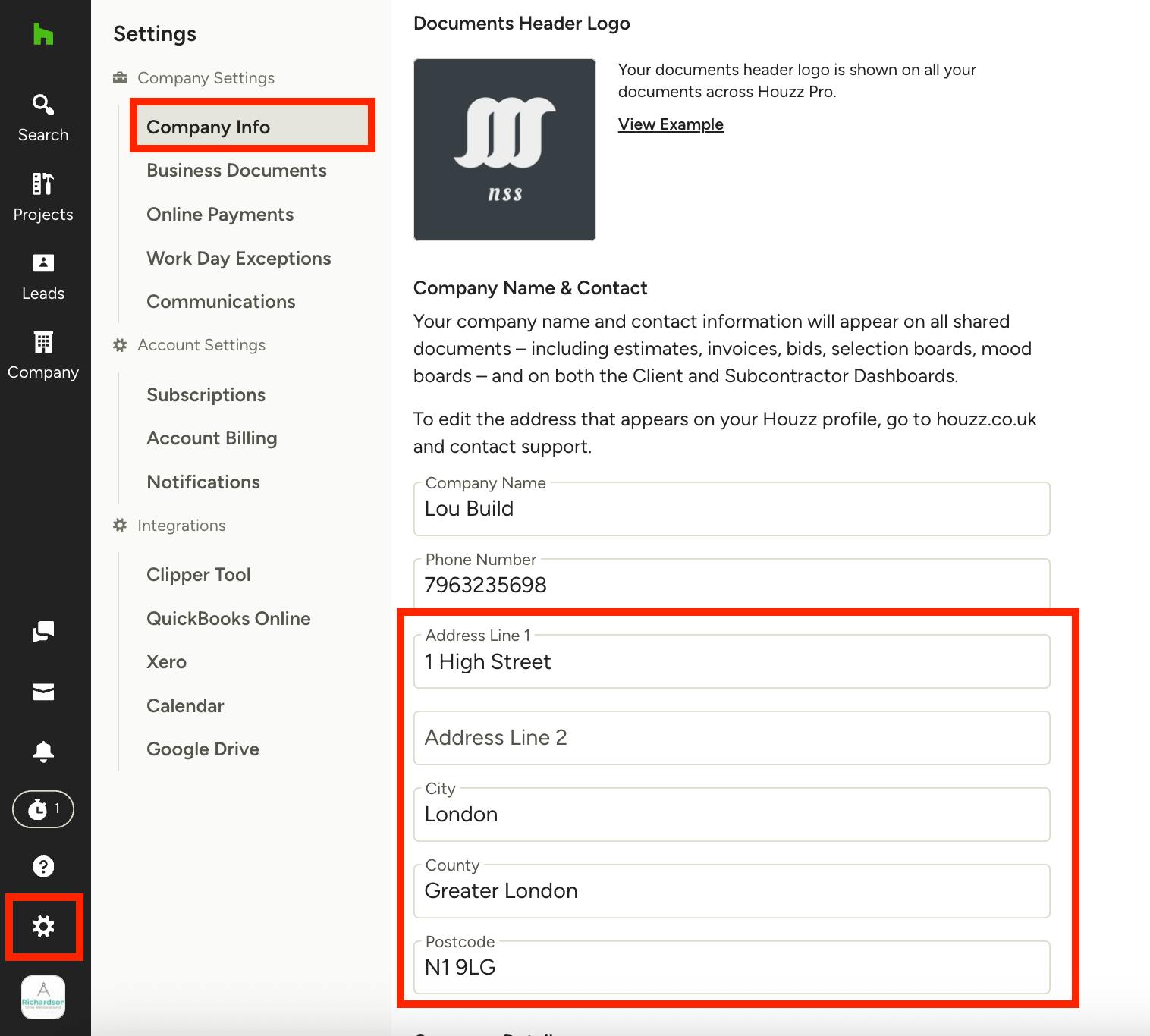Click the Account Settings gear icon
This screenshot has width=1150, height=1036.
(x=120, y=345)
